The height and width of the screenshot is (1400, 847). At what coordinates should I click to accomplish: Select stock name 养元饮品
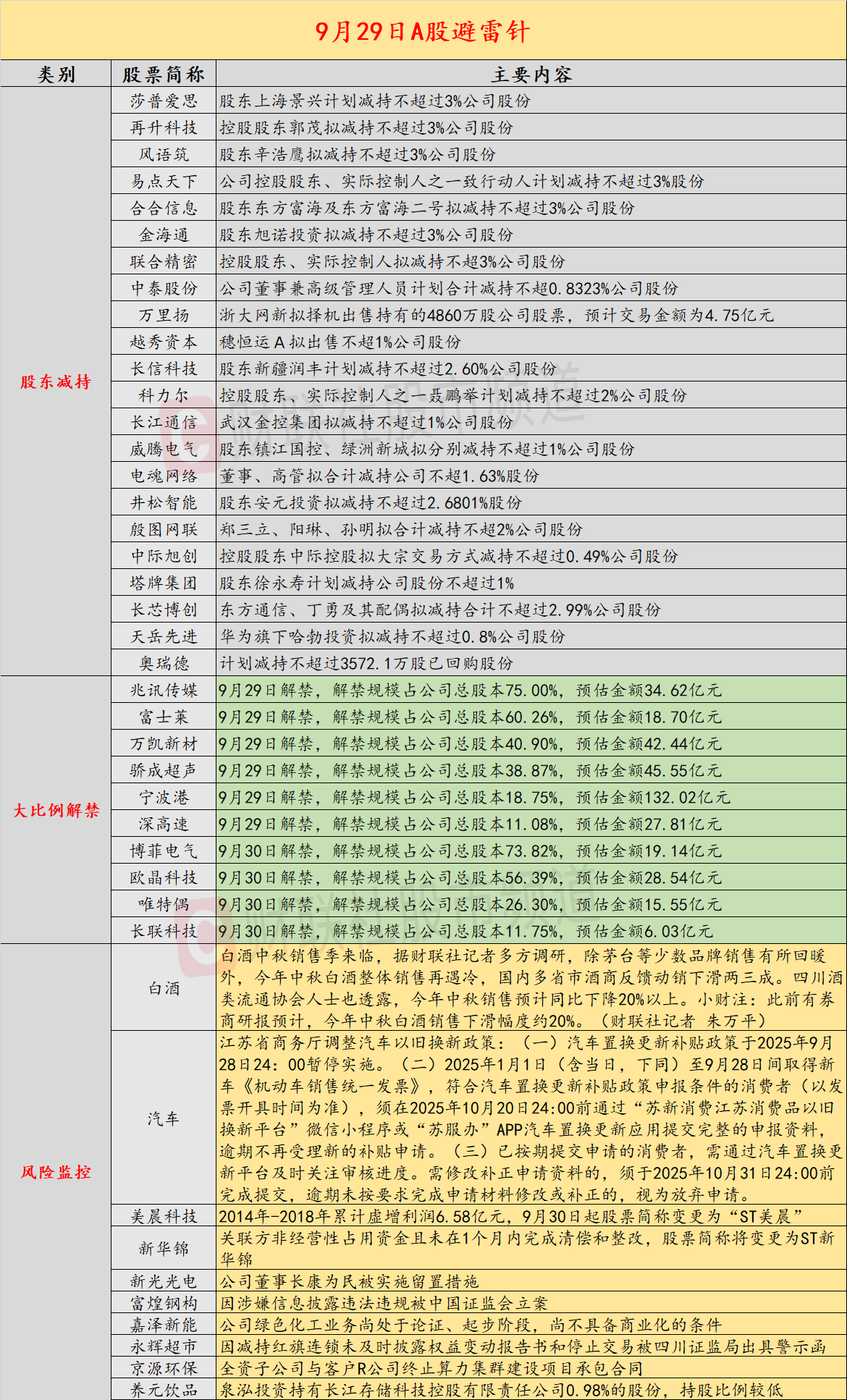164,1390
